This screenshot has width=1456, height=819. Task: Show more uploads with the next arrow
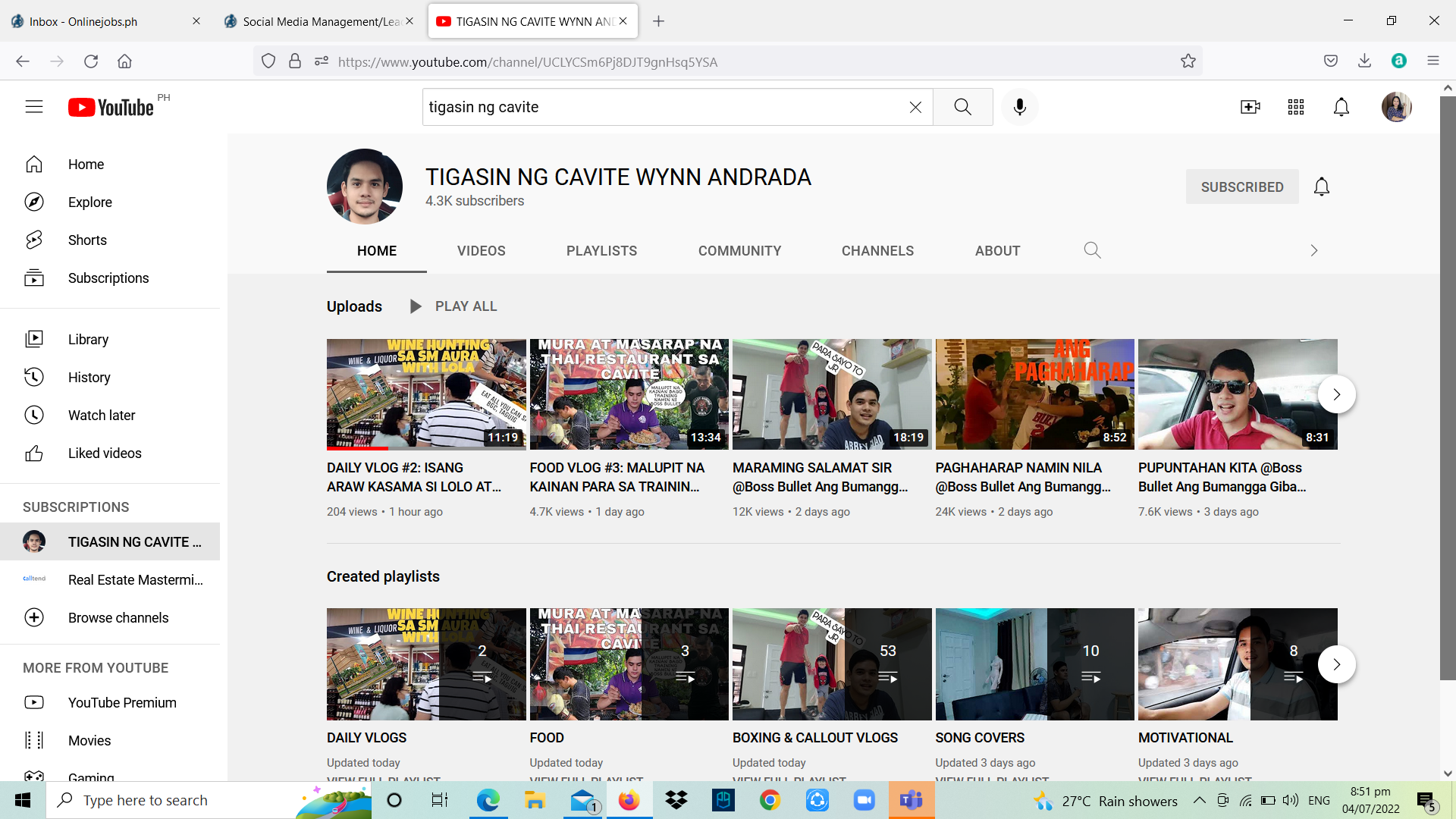coord(1336,394)
